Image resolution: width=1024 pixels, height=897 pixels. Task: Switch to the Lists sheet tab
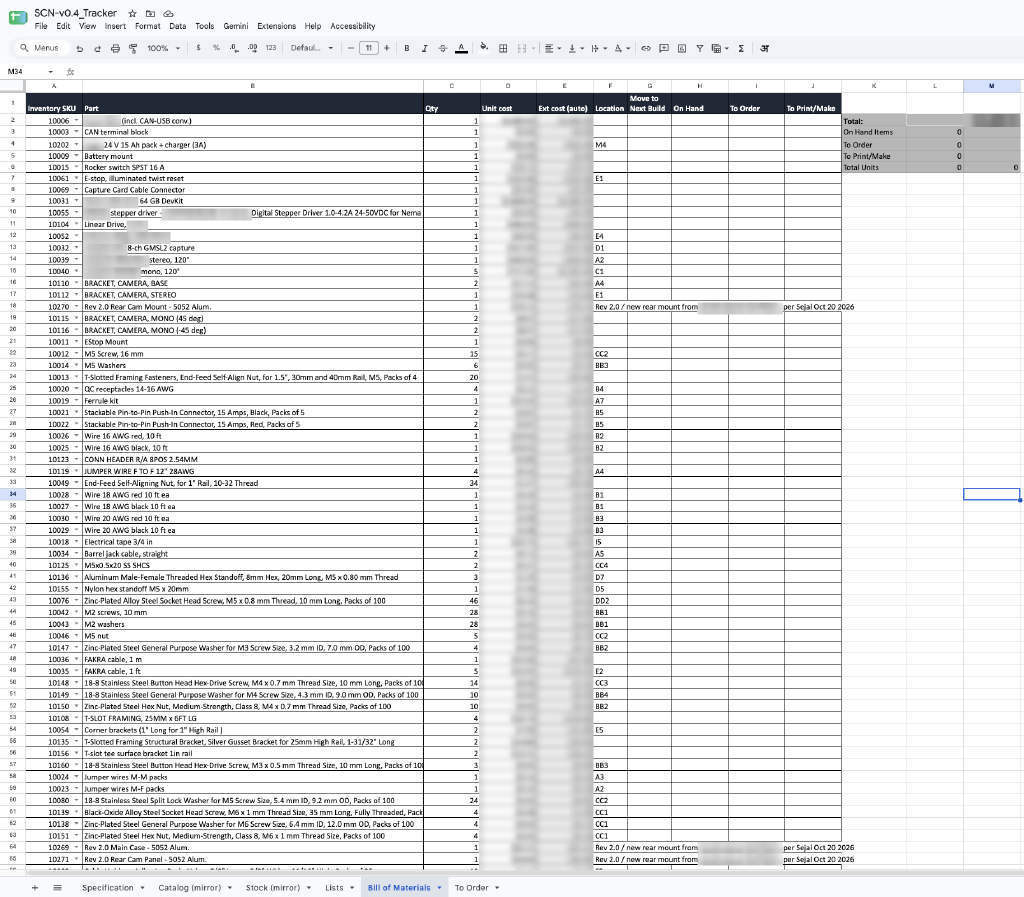point(334,887)
